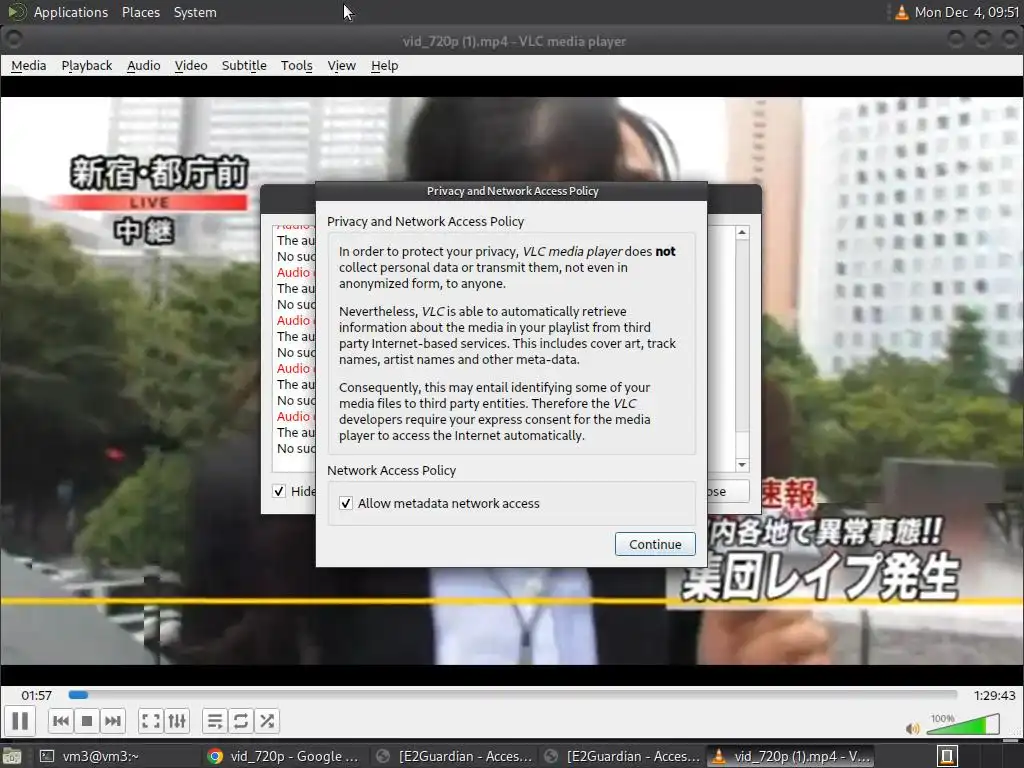The width and height of the screenshot is (1024, 768).
Task: Click the show desktop icon in taskbar
Action: (x=12, y=756)
